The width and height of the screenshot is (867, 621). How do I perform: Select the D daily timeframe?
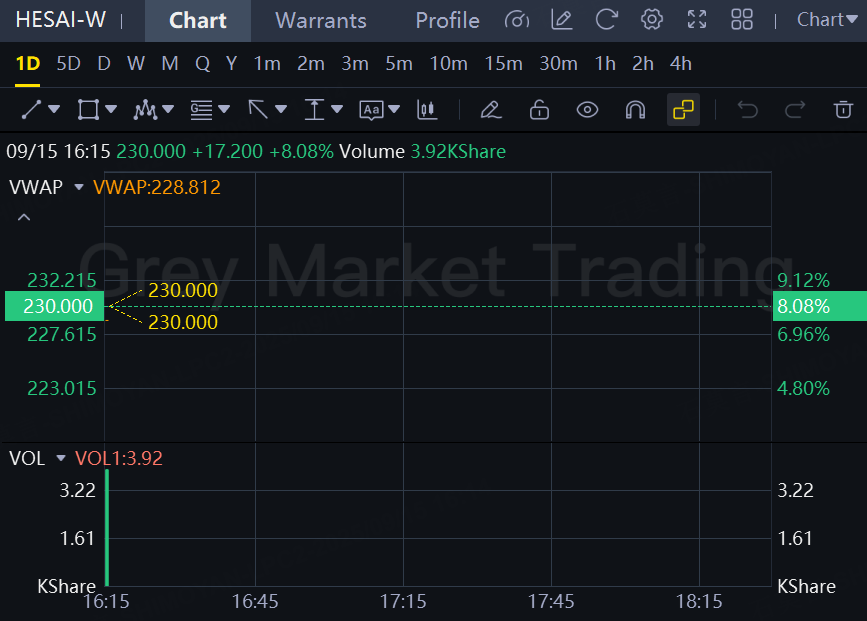coord(103,64)
